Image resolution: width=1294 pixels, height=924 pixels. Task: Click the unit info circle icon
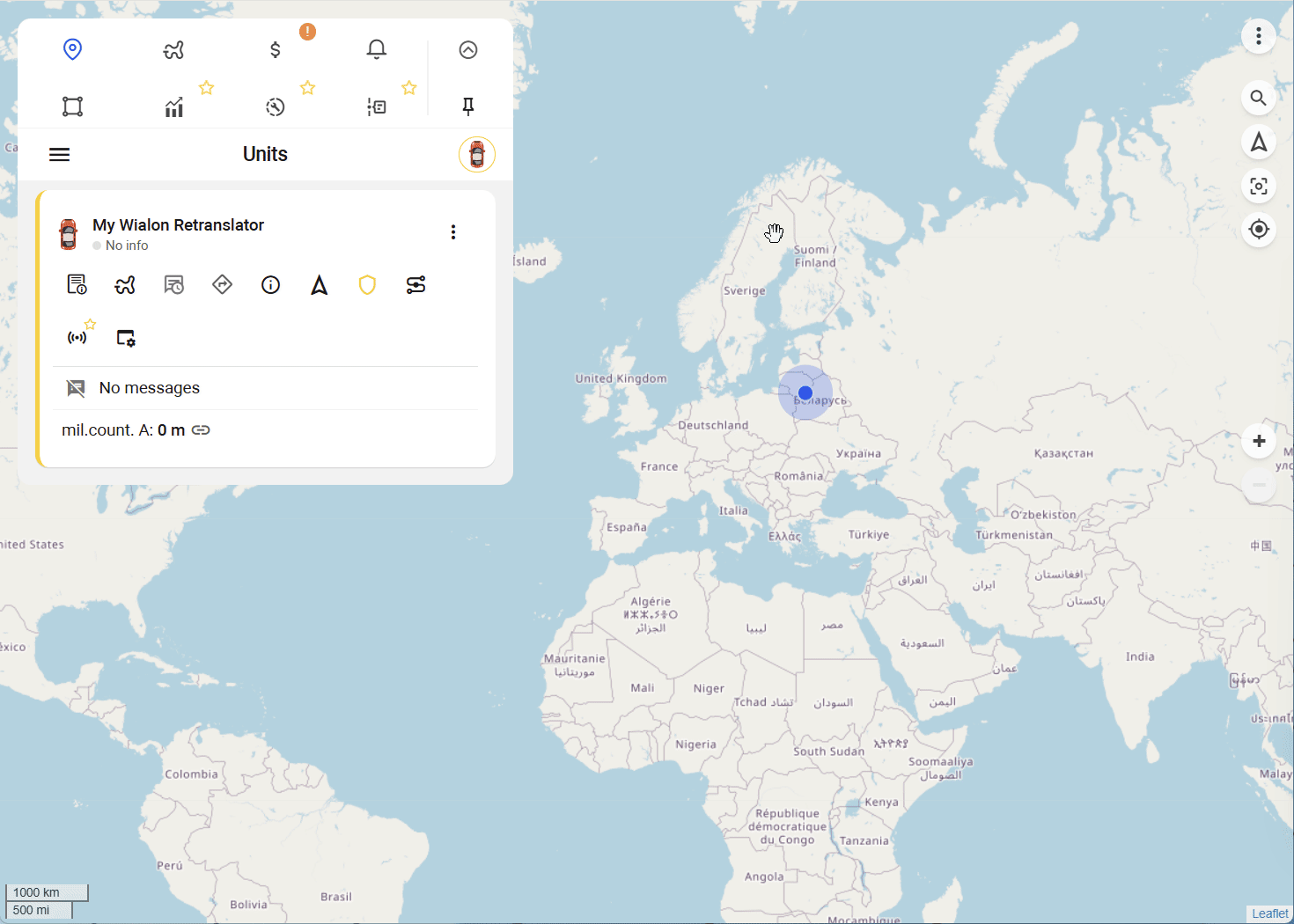tap(271, 285)
